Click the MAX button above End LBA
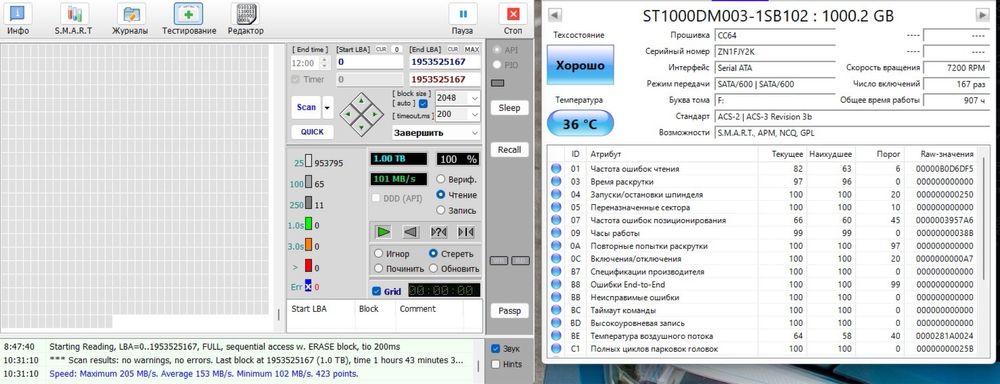The image size is (1000, 384). tap(472, 49)
